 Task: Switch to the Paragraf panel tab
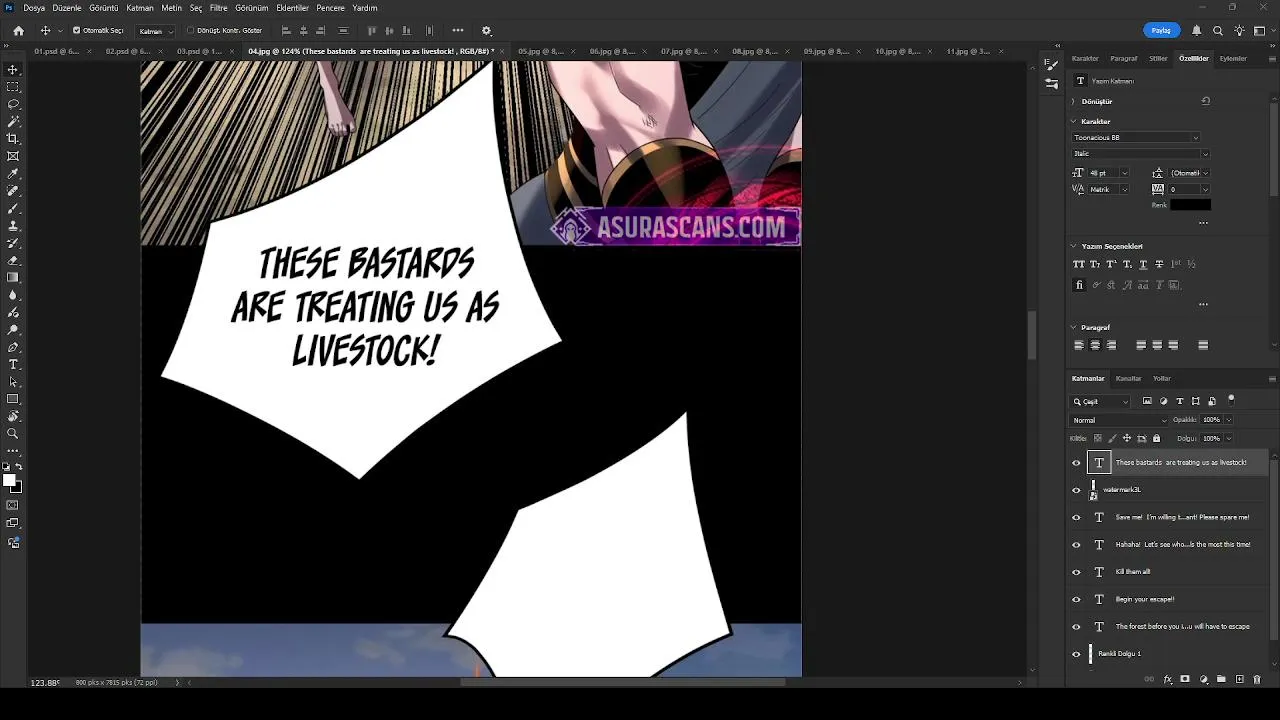pos(1123,59)
